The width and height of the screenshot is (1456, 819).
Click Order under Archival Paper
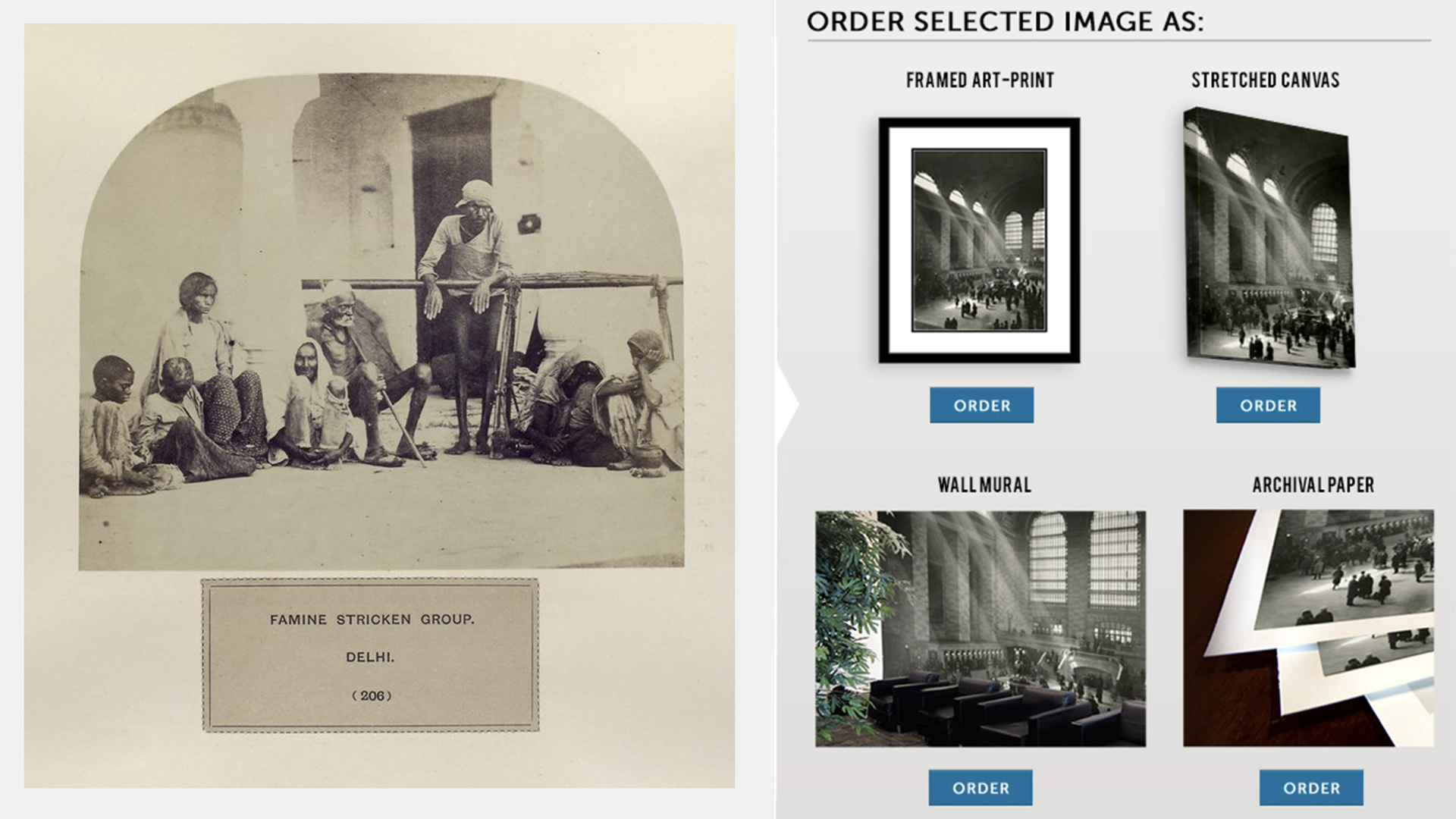[x=1311, y=788]
